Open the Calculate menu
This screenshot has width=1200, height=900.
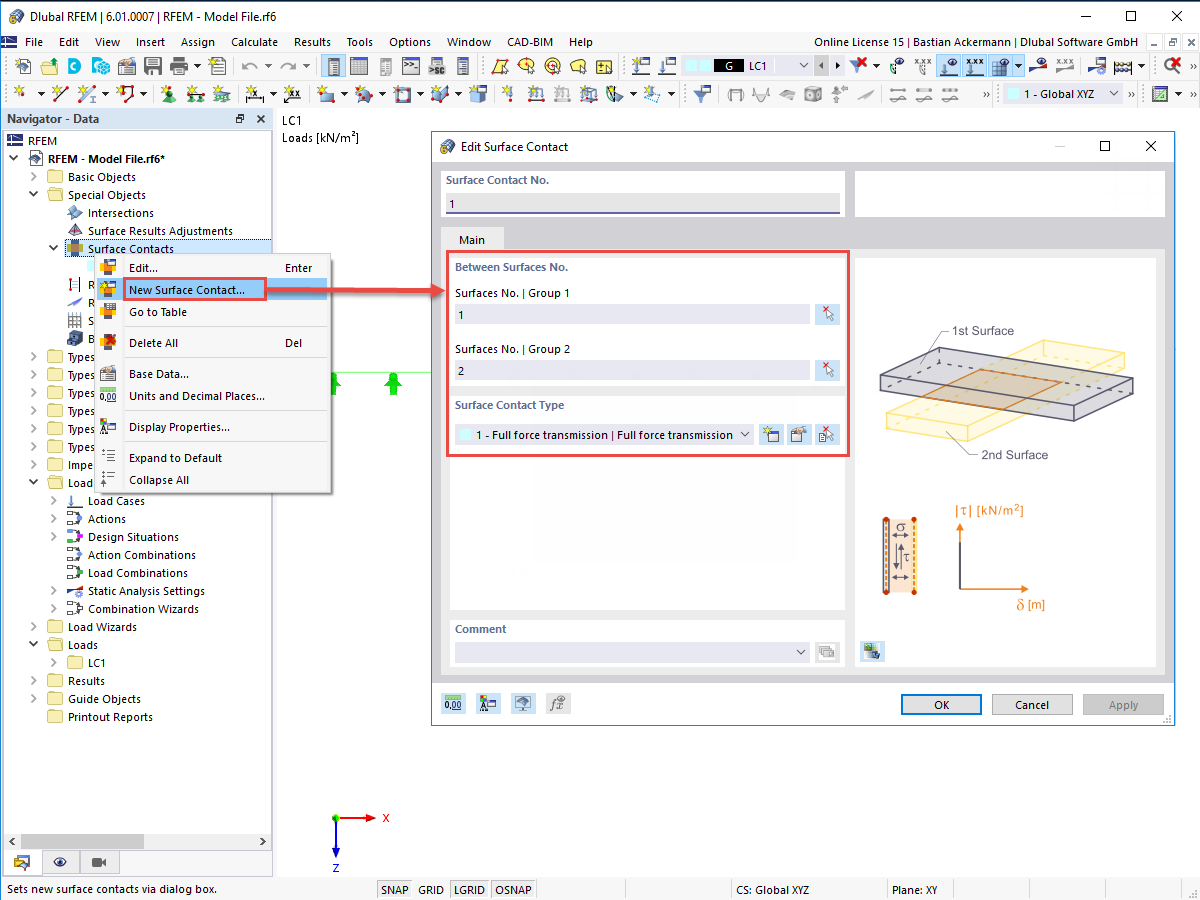point(254,42)
